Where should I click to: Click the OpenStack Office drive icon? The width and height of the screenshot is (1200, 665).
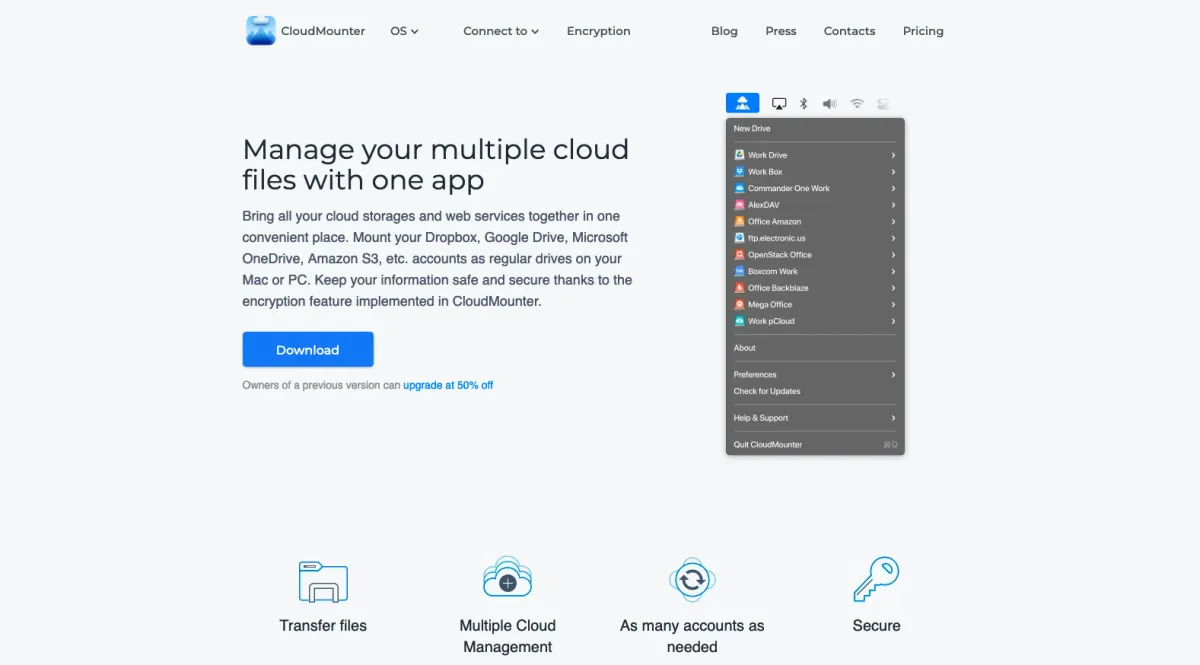pos(739,255)
